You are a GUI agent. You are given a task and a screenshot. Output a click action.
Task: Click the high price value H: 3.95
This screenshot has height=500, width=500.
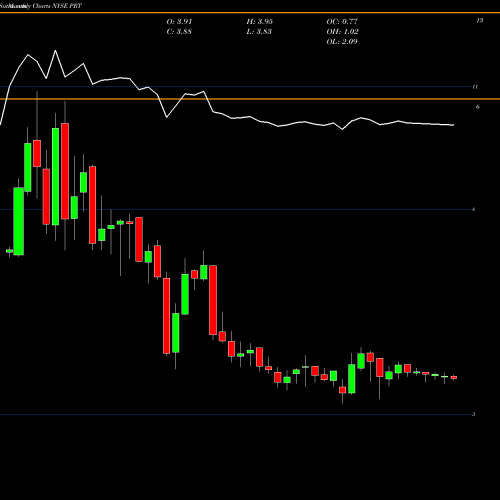pos(260,22)
